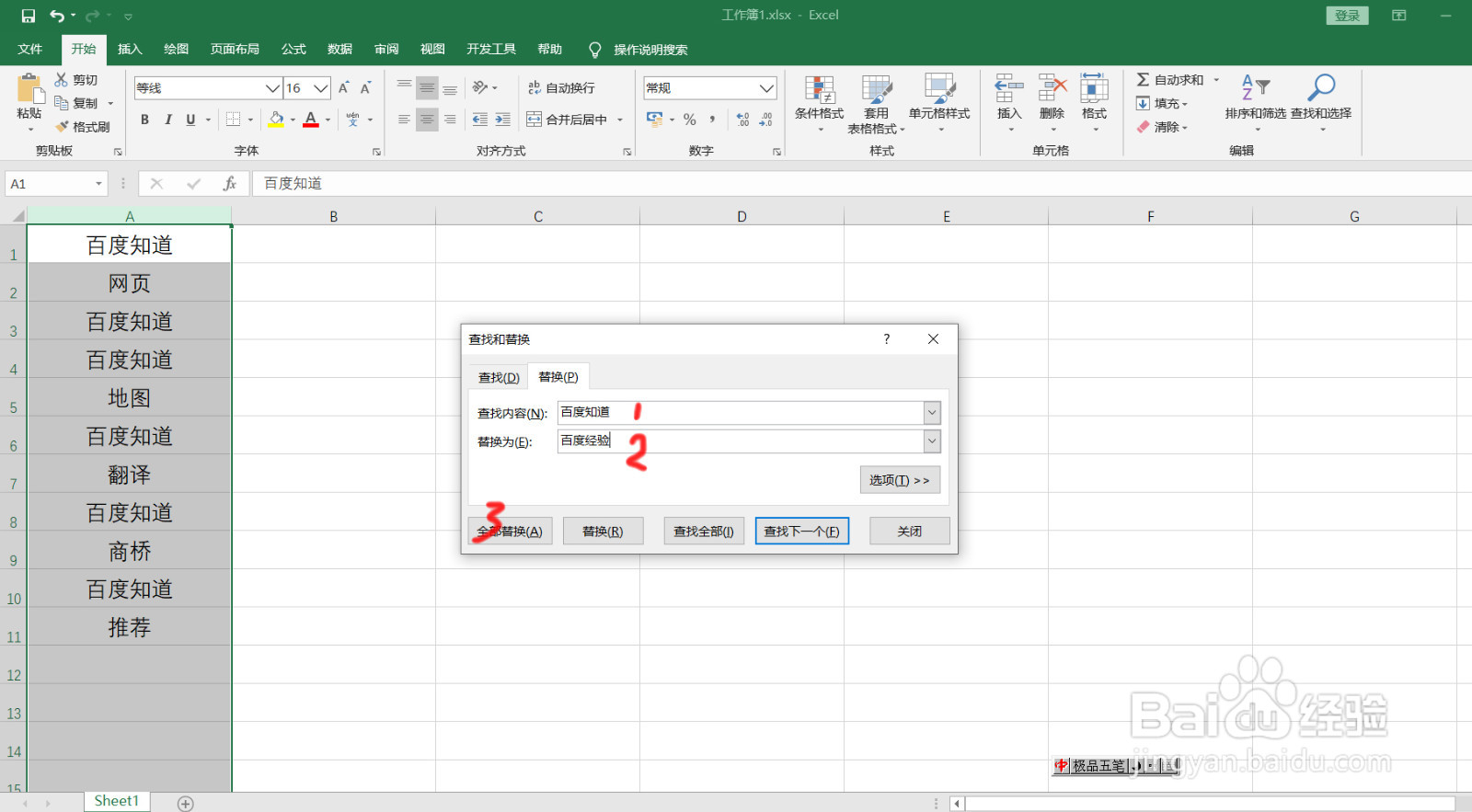The image size is (1472, 812).
Task: Open Conditional Formatting (条件格式)
Action: click(820, 102)
